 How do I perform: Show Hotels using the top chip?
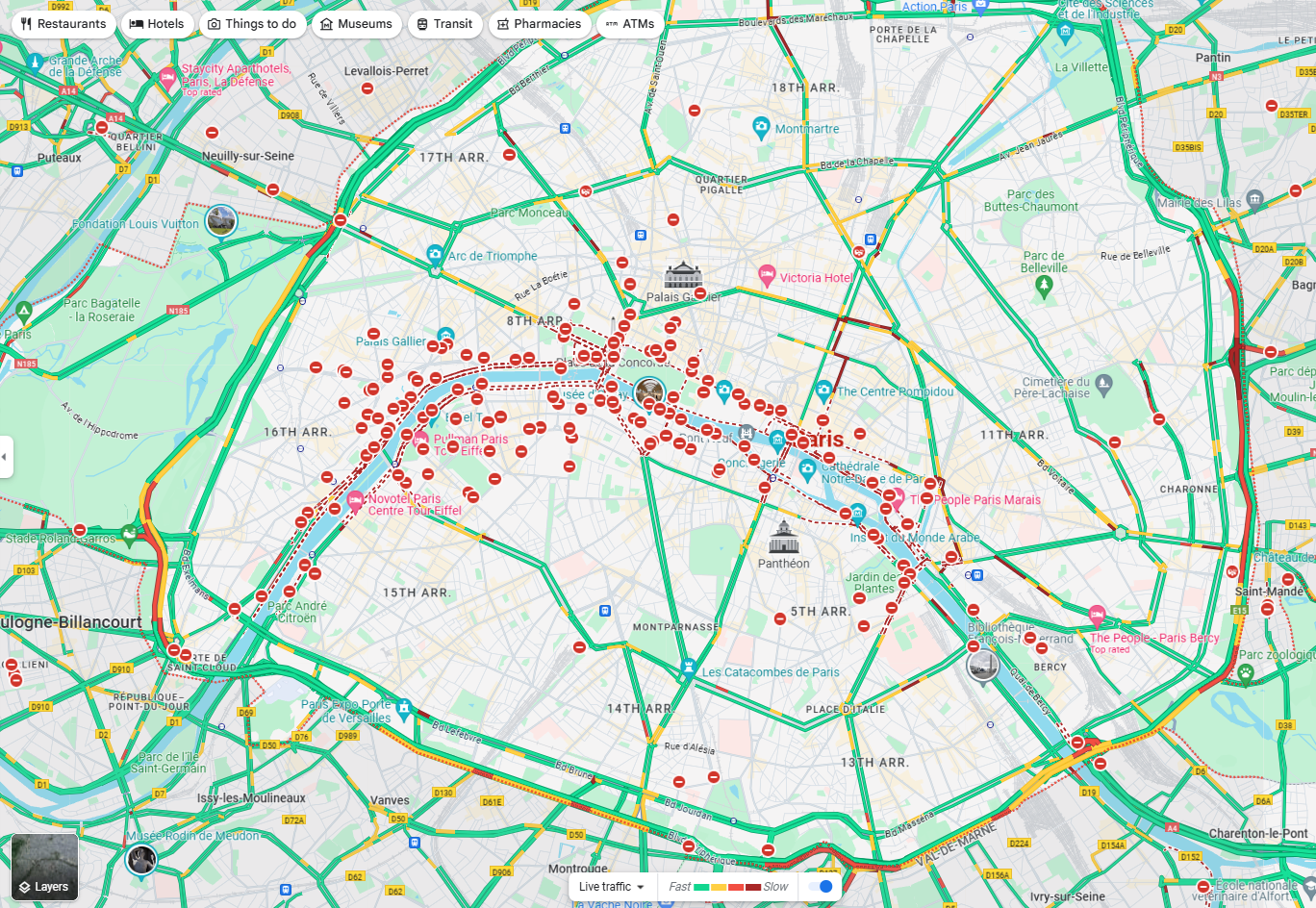click(x=157, y=24)
